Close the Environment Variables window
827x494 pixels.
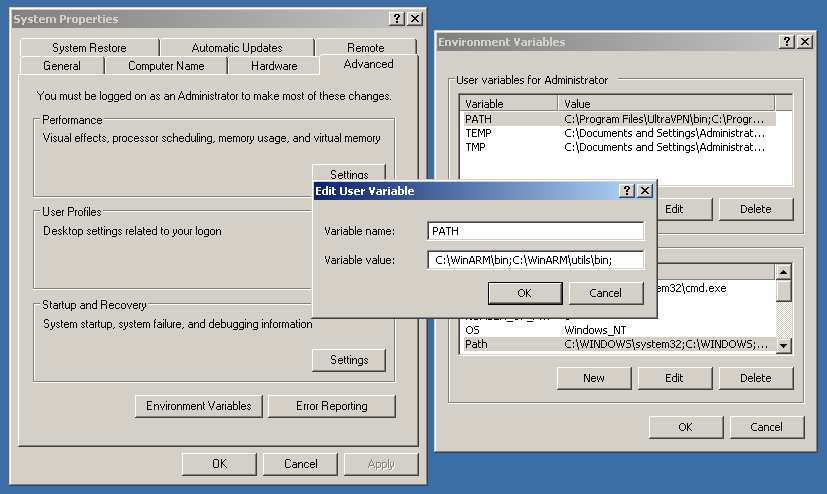point(805,42)
